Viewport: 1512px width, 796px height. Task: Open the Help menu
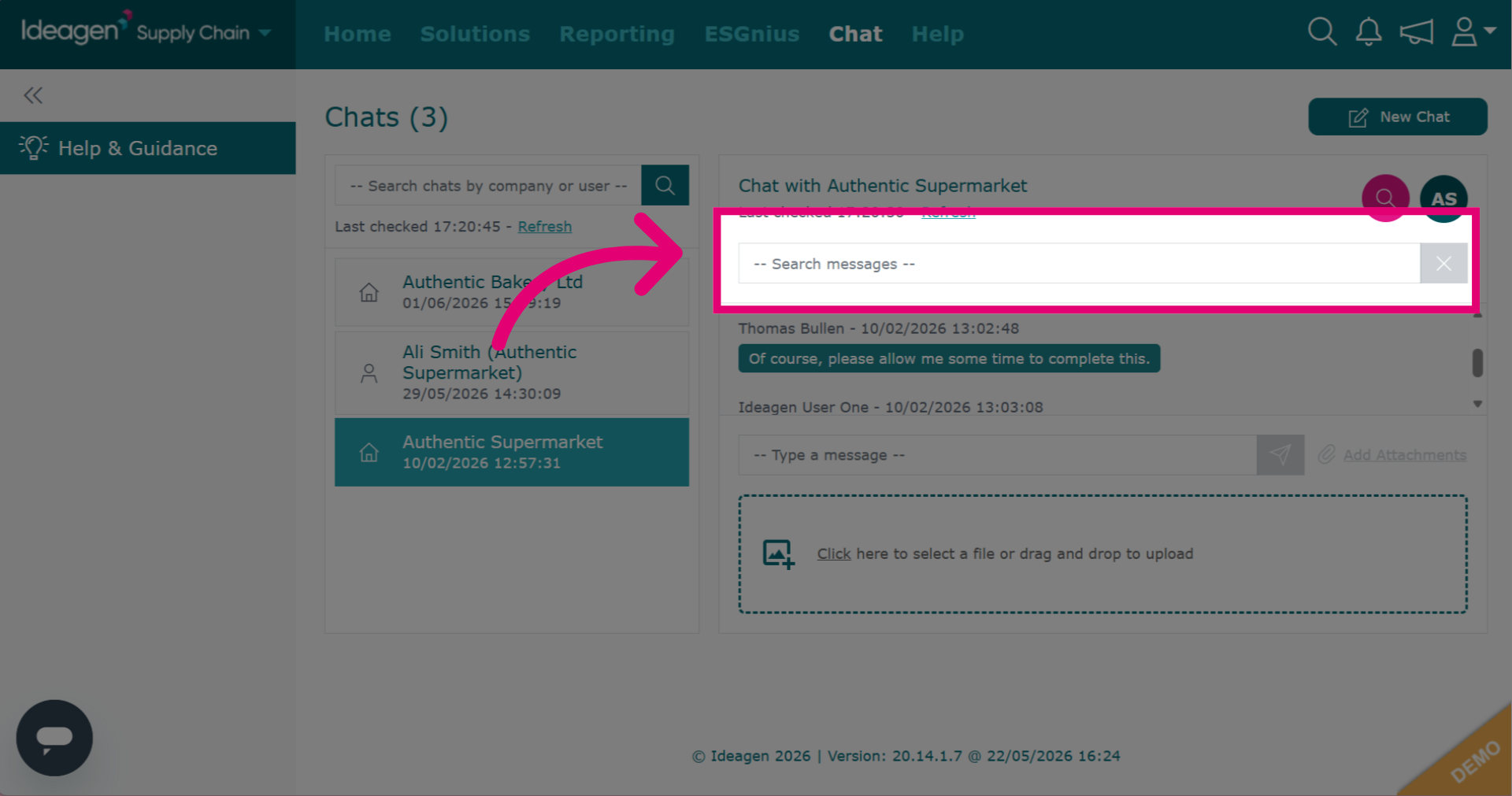pos(938,34)
